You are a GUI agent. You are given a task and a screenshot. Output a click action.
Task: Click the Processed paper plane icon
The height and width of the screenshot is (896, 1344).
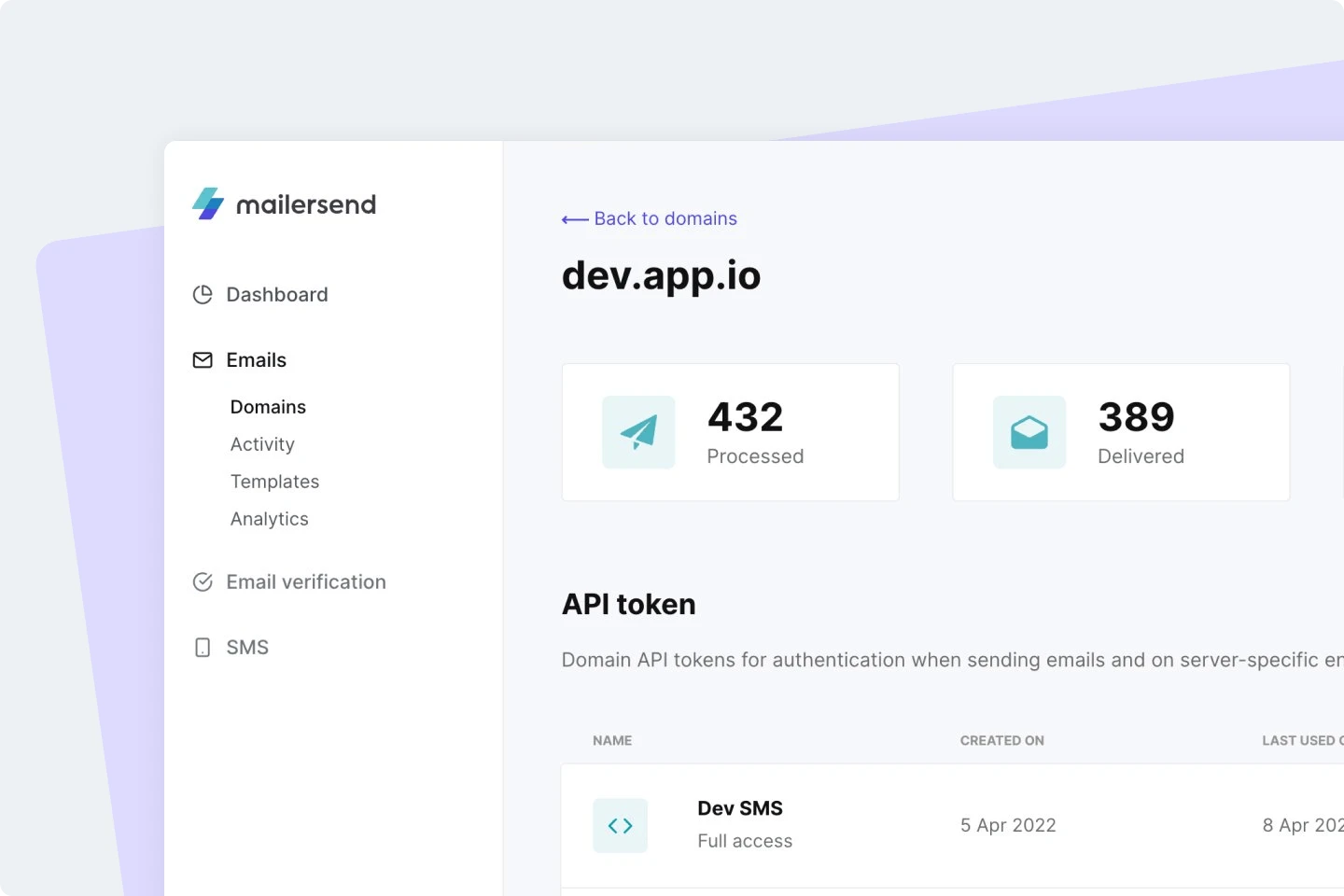pyautogui.click(x=638, y=432)
